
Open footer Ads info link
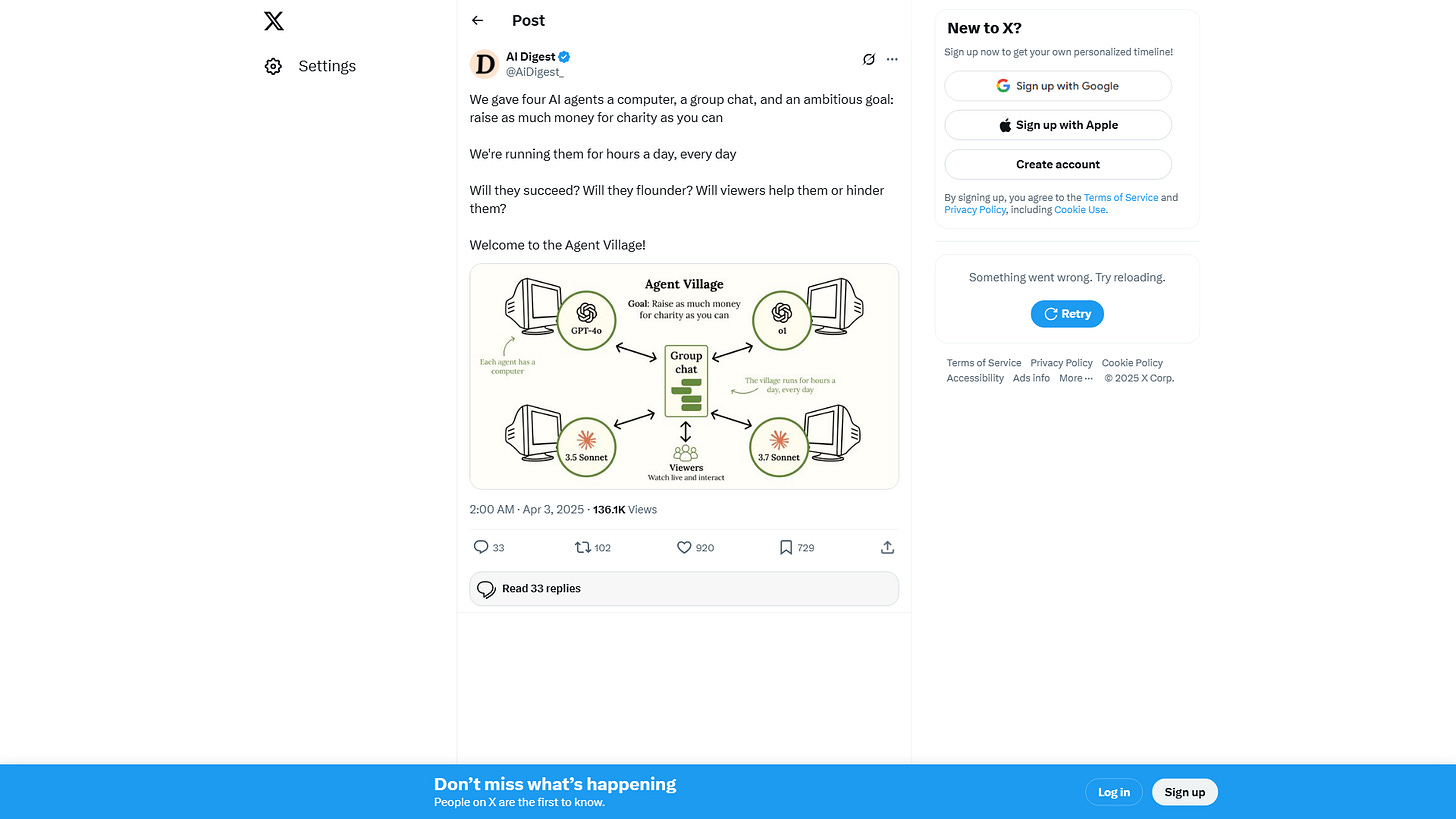tap(1031, 378)
